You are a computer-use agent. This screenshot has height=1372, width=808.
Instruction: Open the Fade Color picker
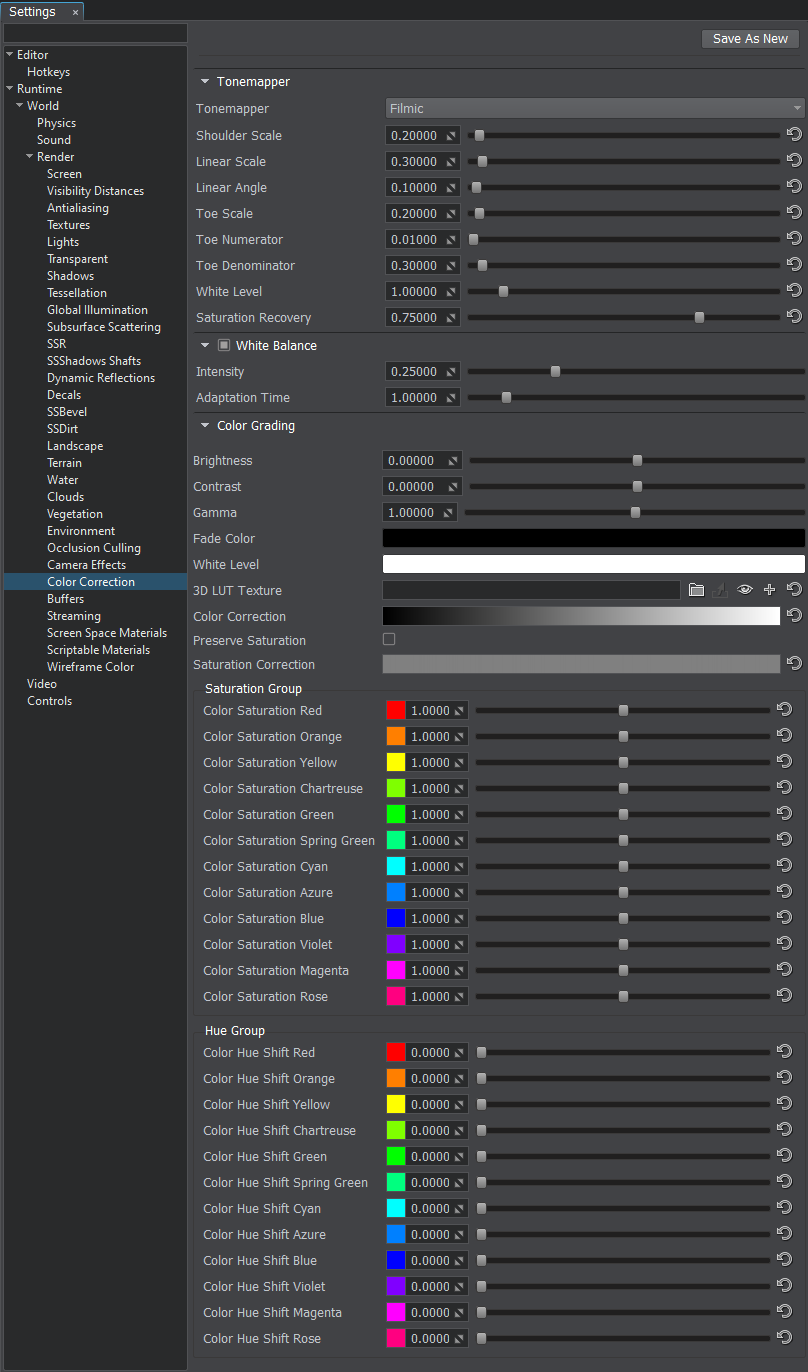[594, 538]
